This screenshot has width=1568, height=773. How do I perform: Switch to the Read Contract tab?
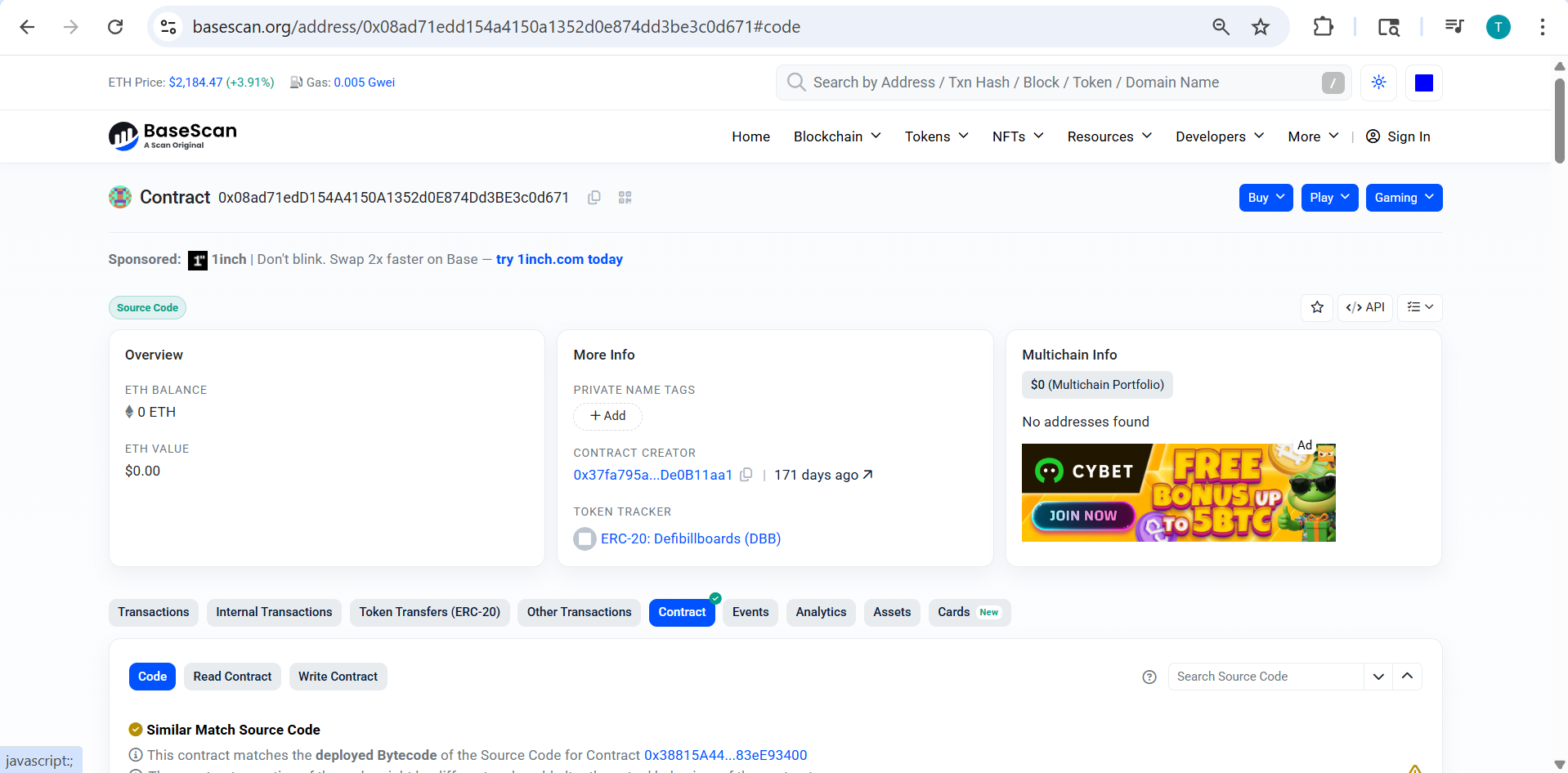[232, 677]
